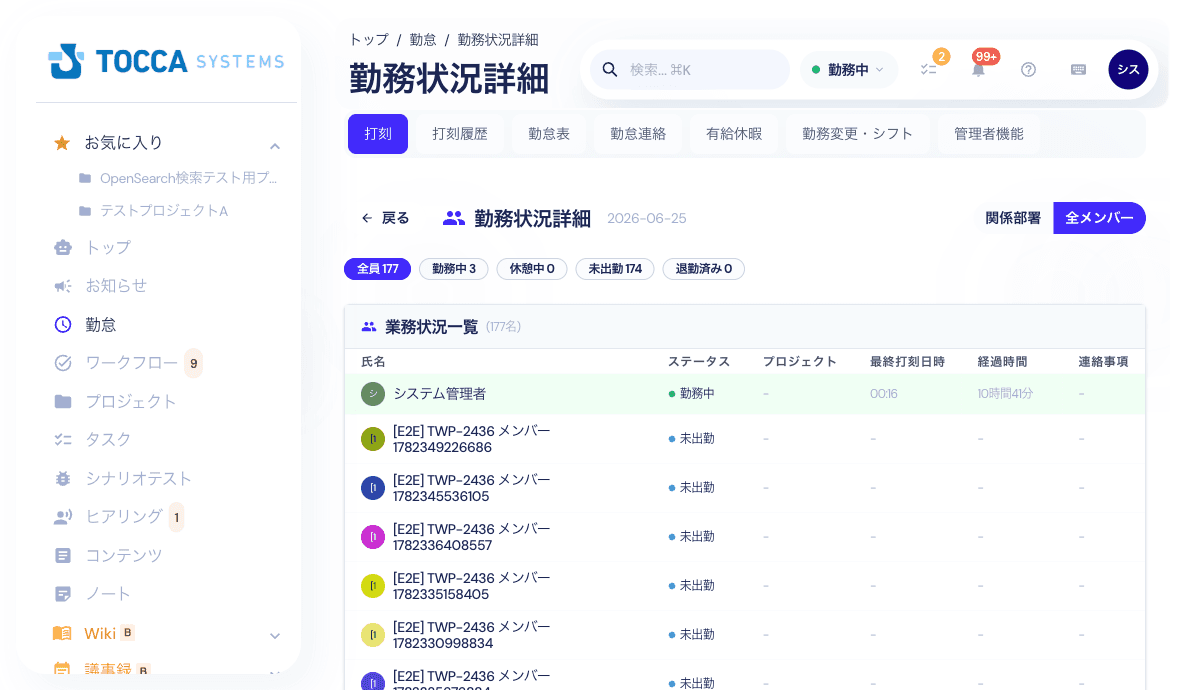Click avatar of member 1782345536105
Image resolution: width=1200 pixels, height=690 pixels.
[x=373, y=488]
